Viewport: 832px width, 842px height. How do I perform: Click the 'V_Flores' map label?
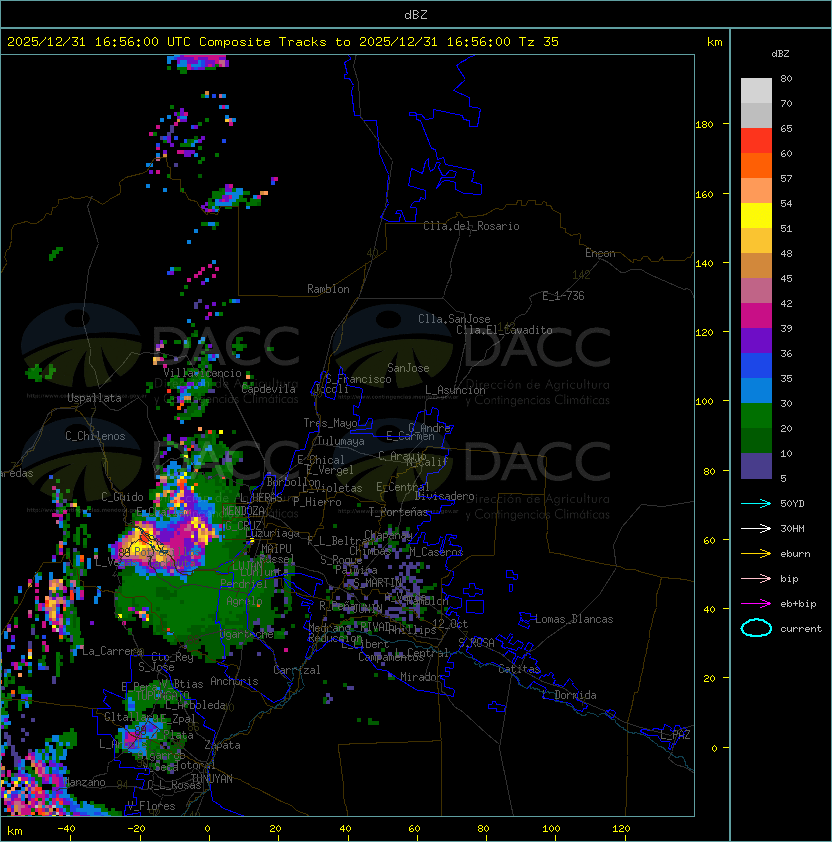click(x=151, y=806)
